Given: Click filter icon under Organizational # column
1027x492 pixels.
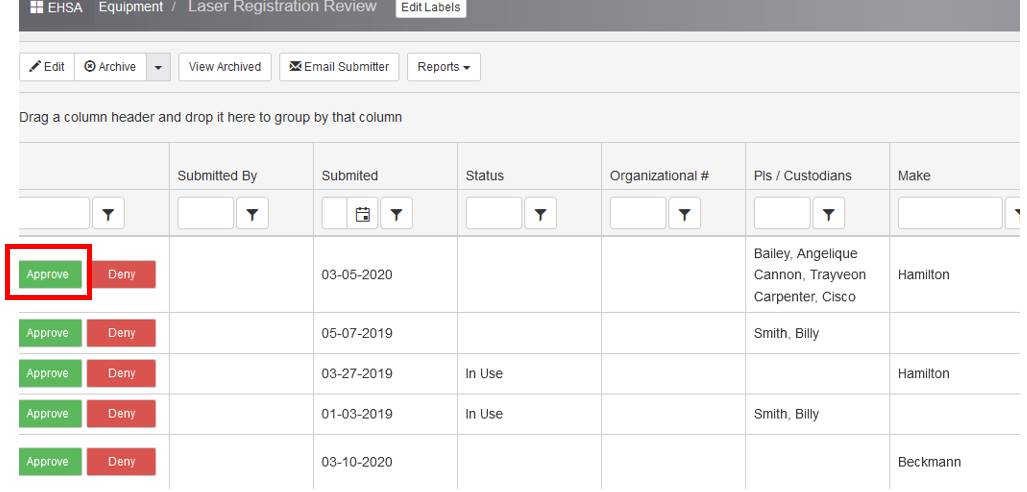Looking at the screenshot, I should point(686,213).
